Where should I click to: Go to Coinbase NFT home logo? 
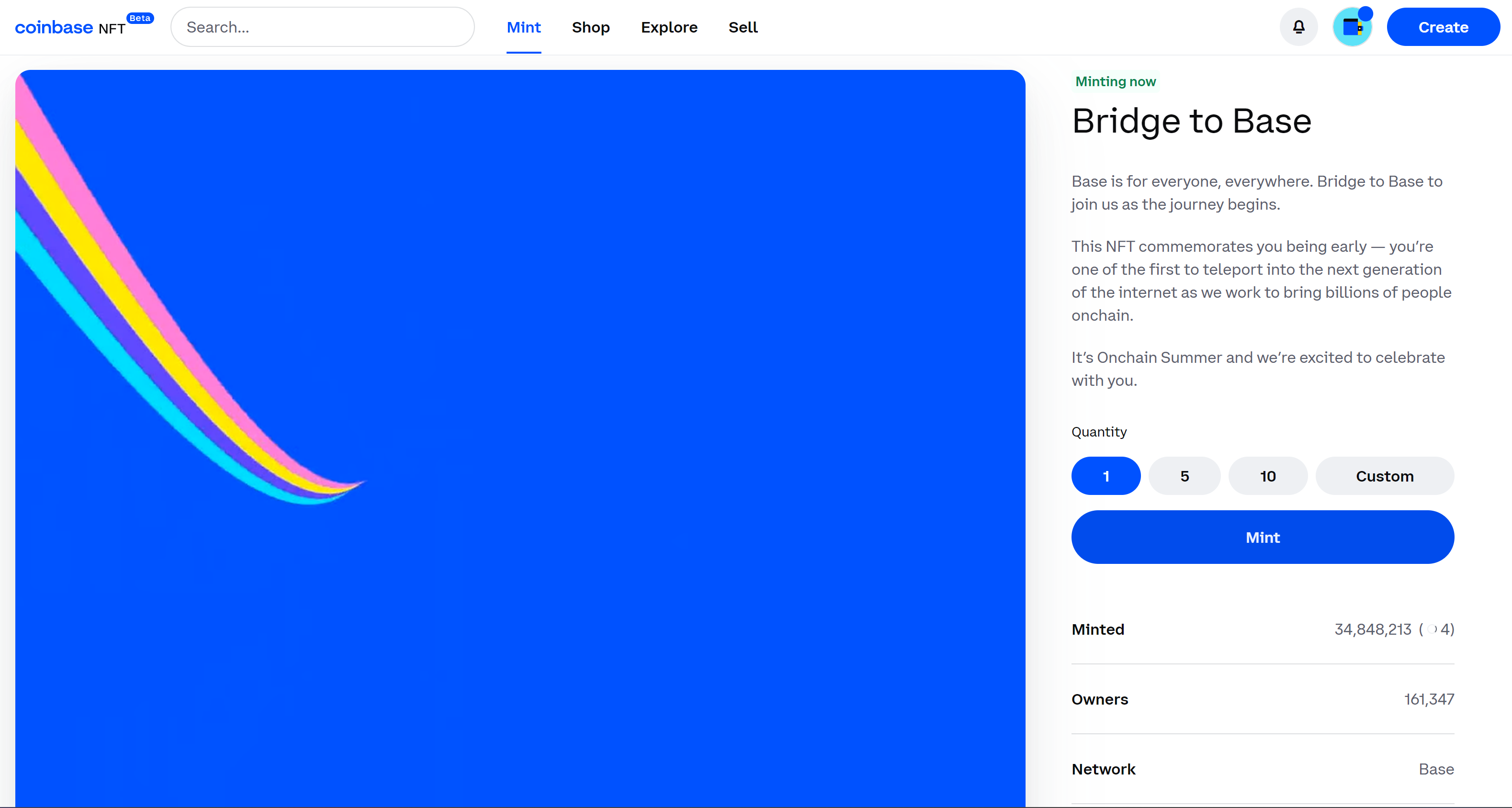click(70, 27)
